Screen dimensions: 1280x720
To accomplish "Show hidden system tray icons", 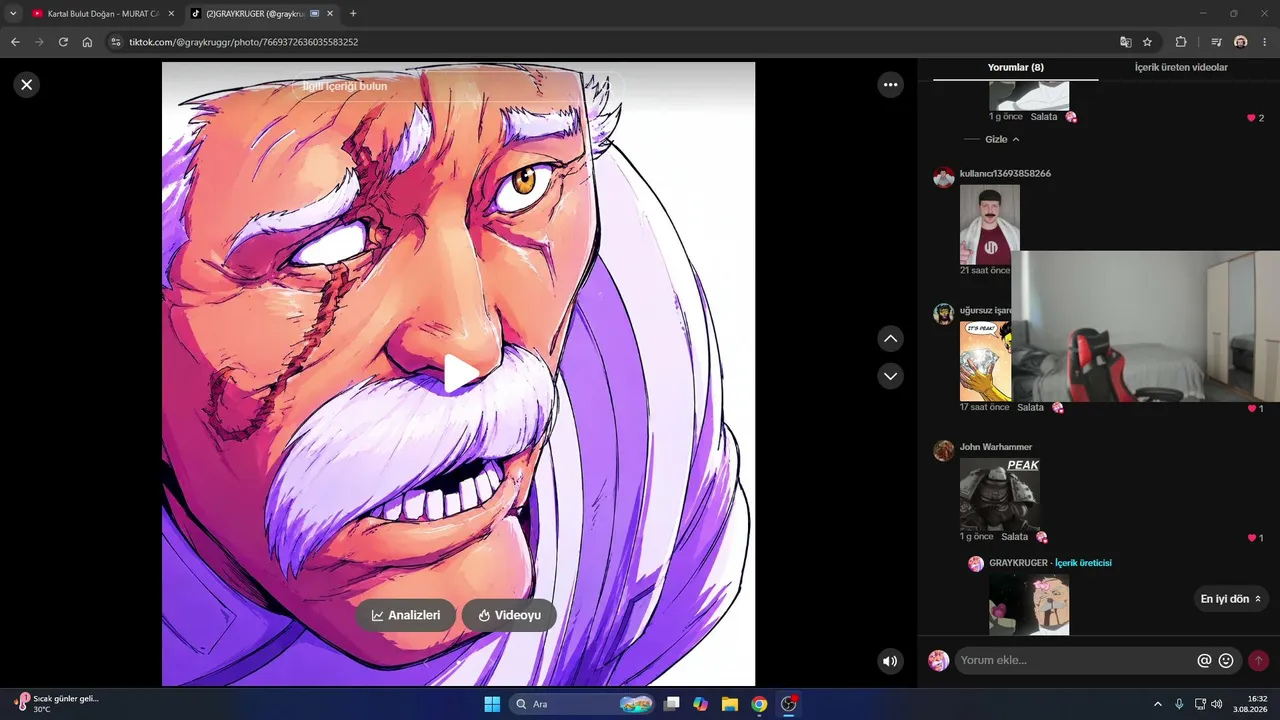I will click(1158, 704).
